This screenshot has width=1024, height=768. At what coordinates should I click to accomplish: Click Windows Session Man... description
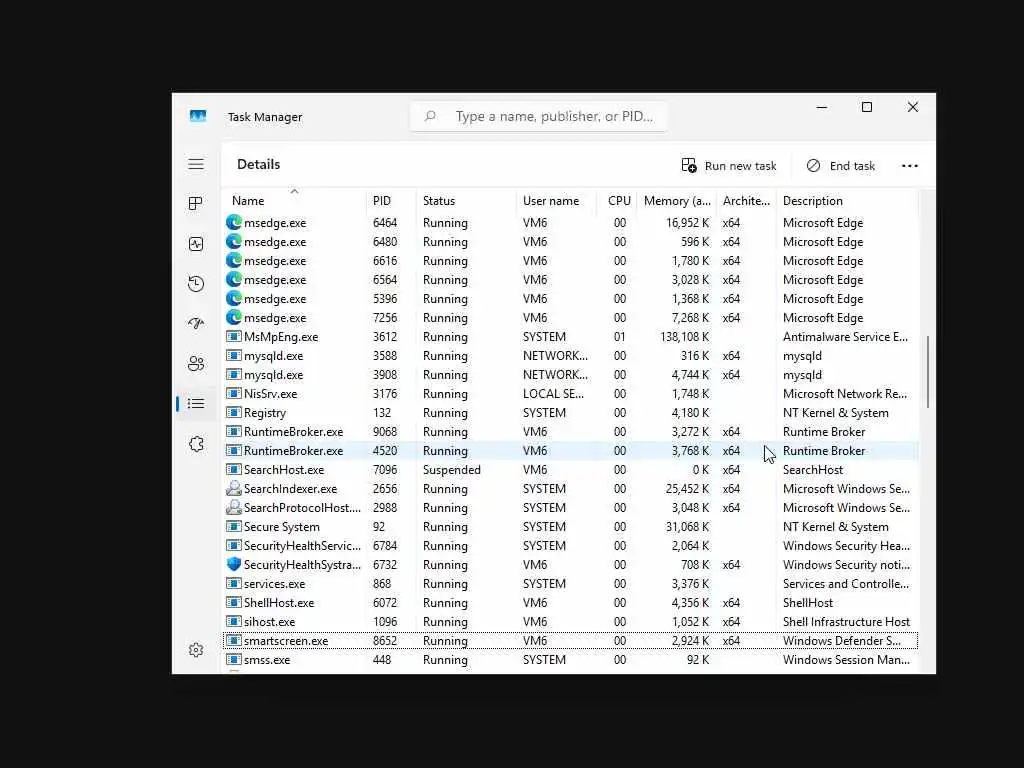846,660
